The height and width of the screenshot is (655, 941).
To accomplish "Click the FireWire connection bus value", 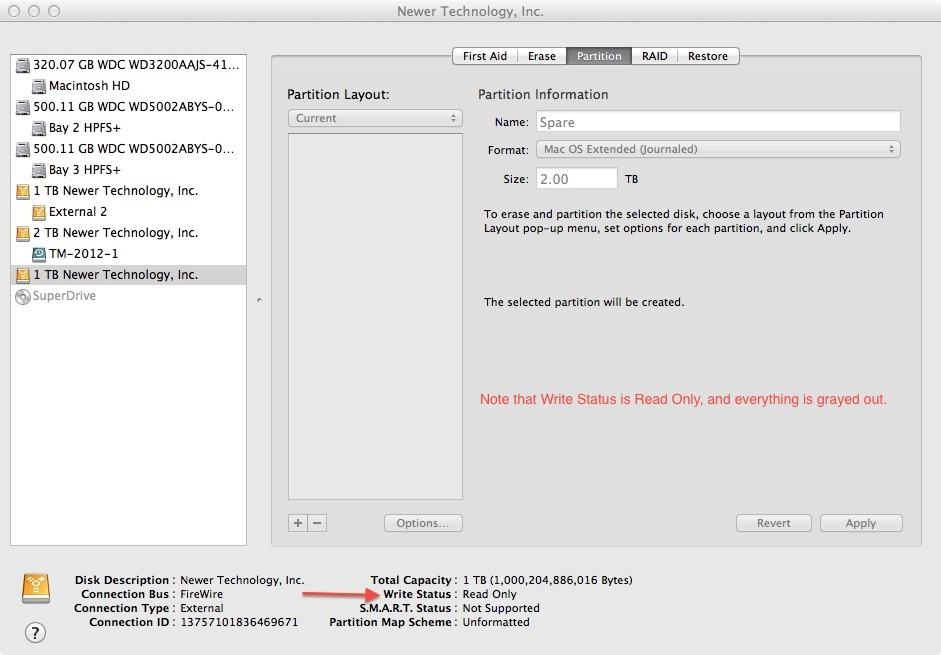I will tap(202, 594).
